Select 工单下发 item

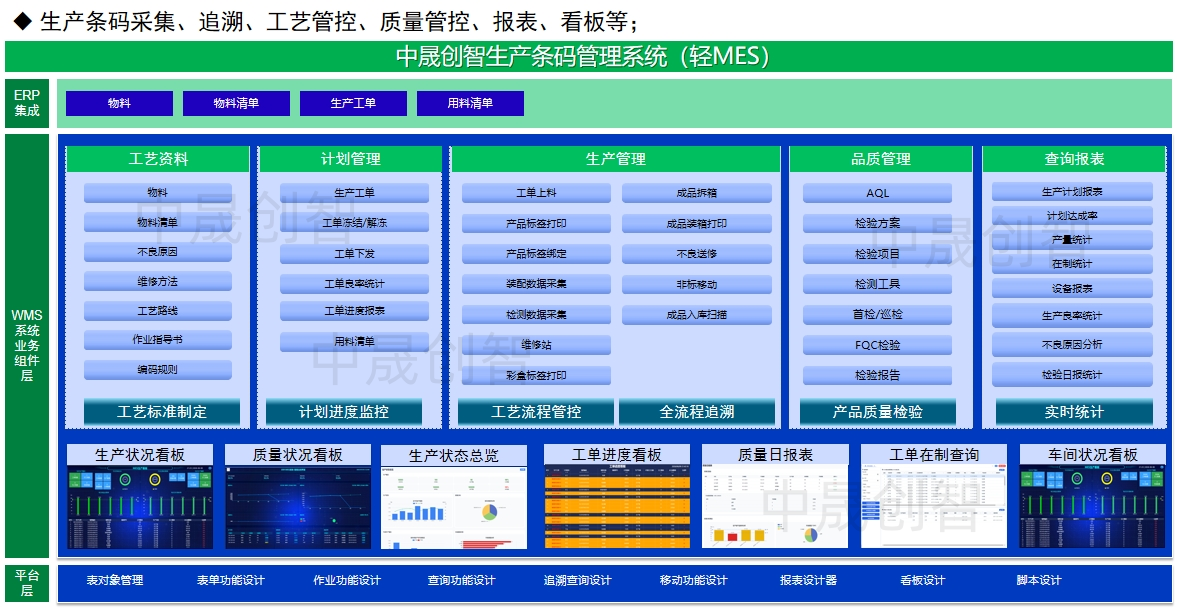pos(354,254)
